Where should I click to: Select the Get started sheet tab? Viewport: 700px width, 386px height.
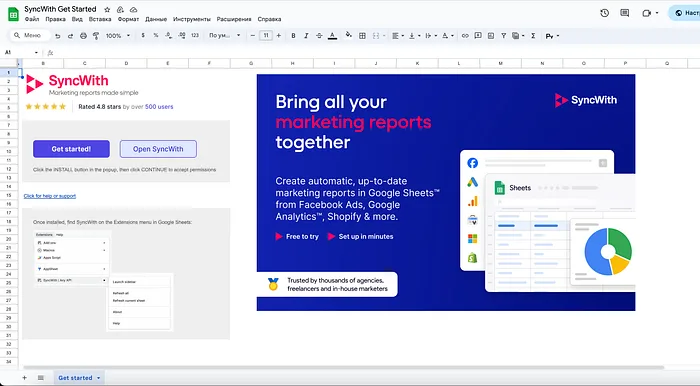(75, 378)
